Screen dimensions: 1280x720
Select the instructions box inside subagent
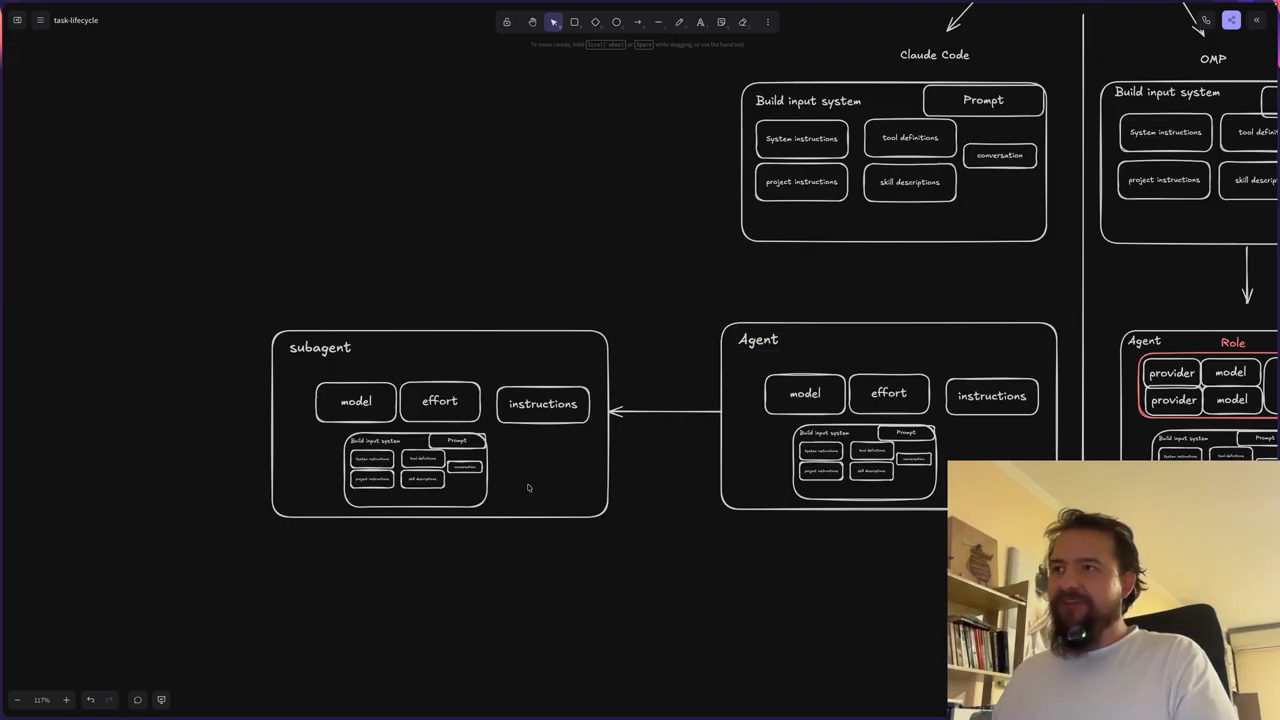[543, 404]
